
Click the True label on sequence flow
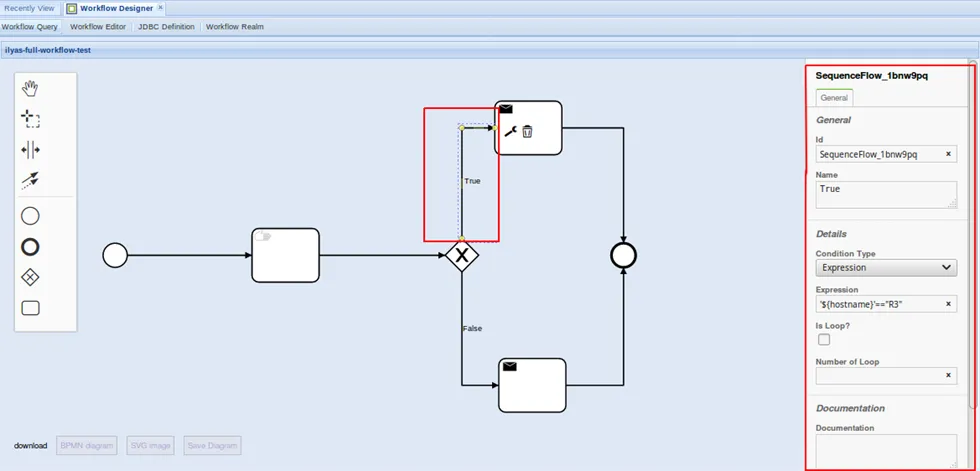coord(472,181)
